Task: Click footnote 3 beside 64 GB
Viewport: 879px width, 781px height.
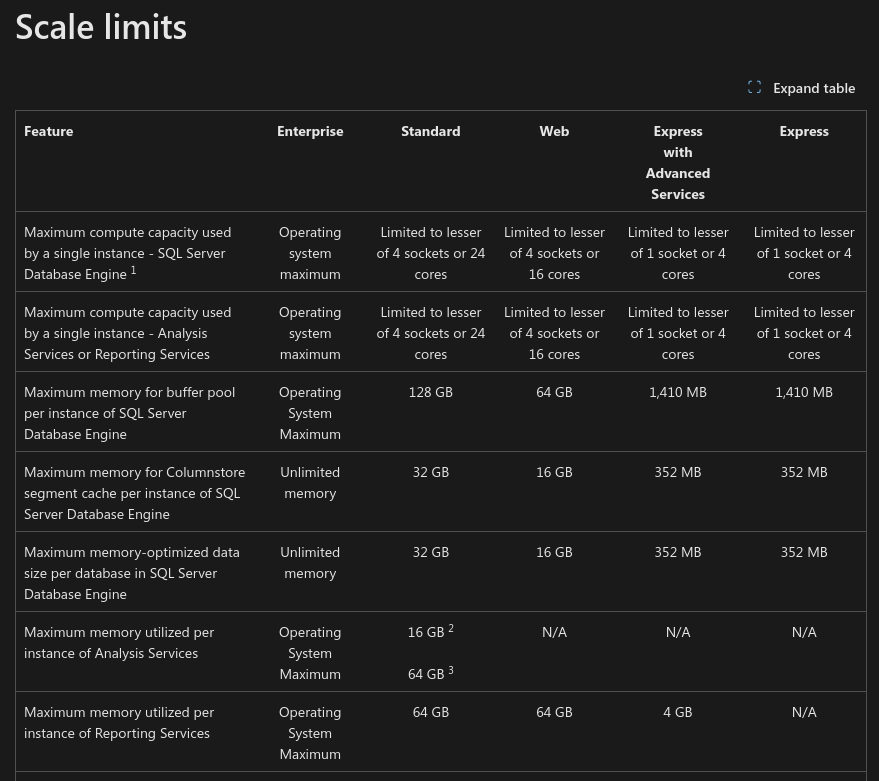Action: point(451,671)
